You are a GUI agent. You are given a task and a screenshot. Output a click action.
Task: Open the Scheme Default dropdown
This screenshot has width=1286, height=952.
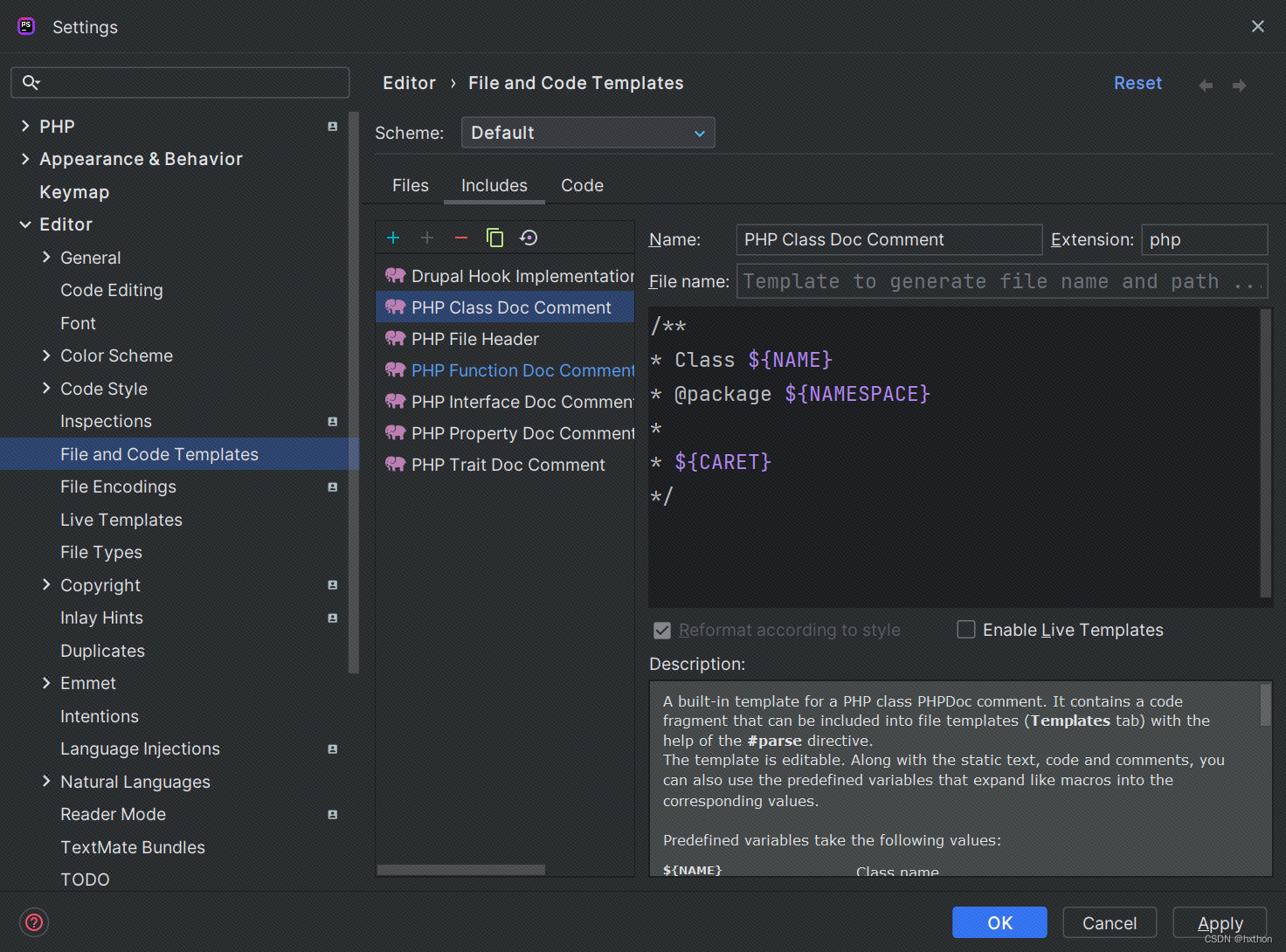pos(588,133)
